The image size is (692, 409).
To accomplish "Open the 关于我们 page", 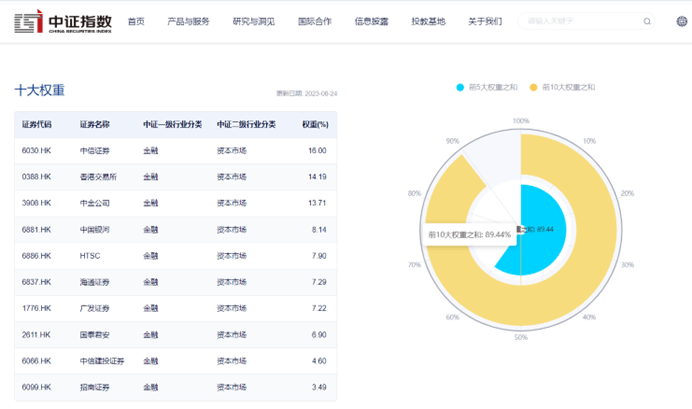I will pos(485,21).
